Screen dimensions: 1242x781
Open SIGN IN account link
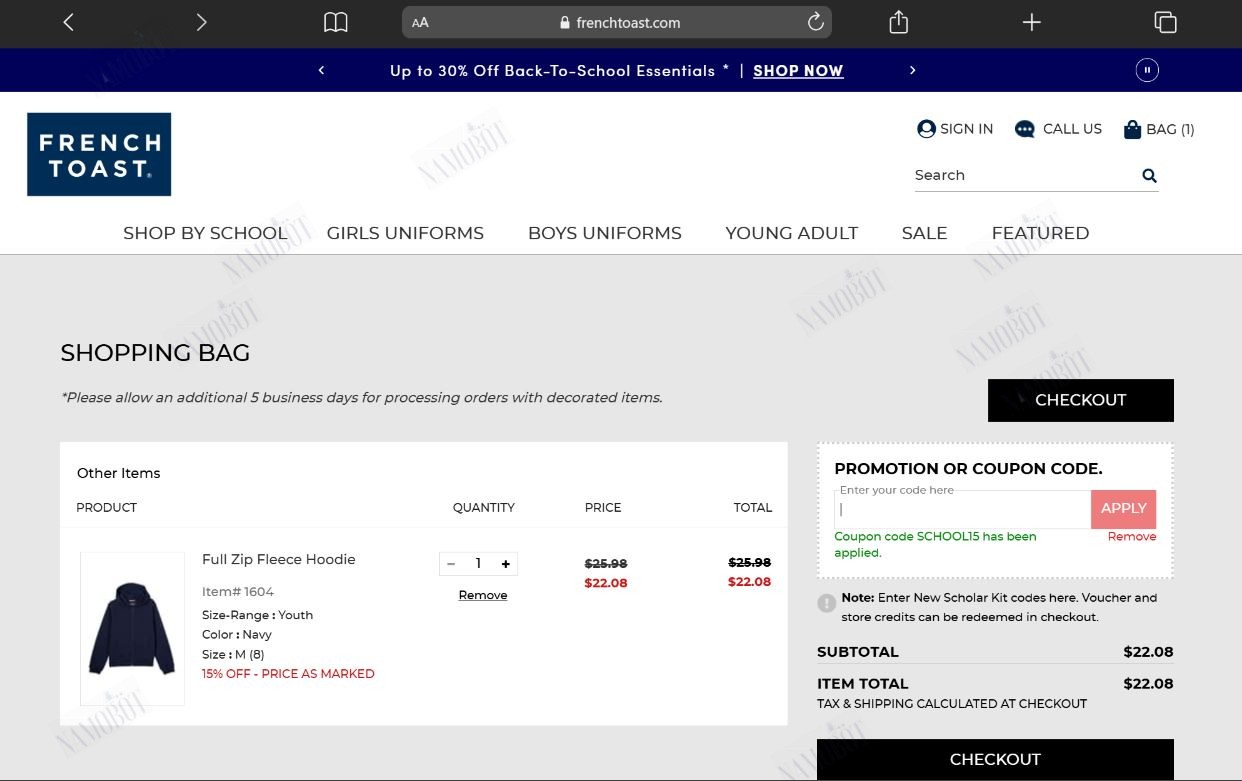pyautogui.click(x=966, y=129)
